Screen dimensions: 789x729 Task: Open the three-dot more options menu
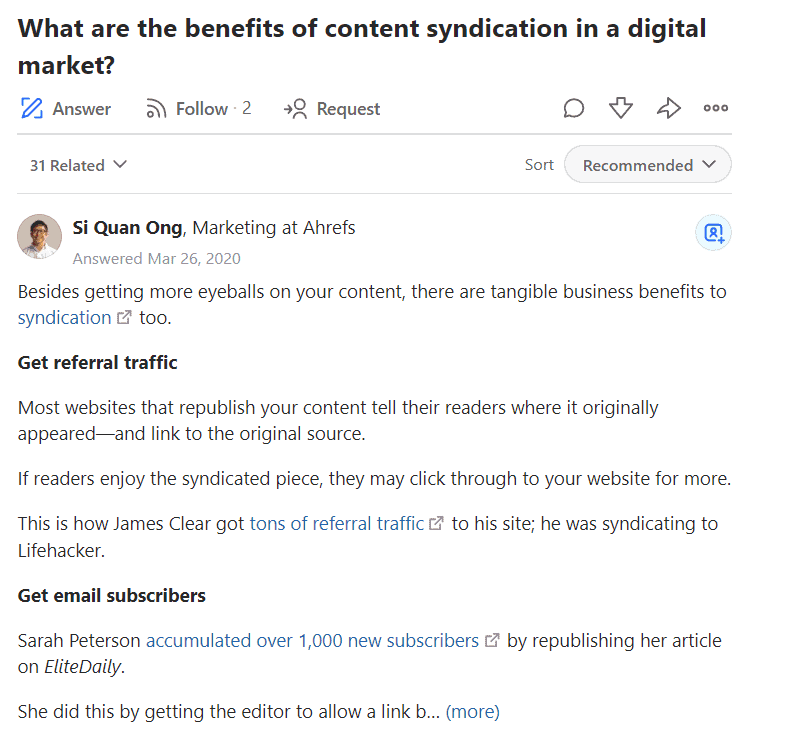click(x=716, y=108)
